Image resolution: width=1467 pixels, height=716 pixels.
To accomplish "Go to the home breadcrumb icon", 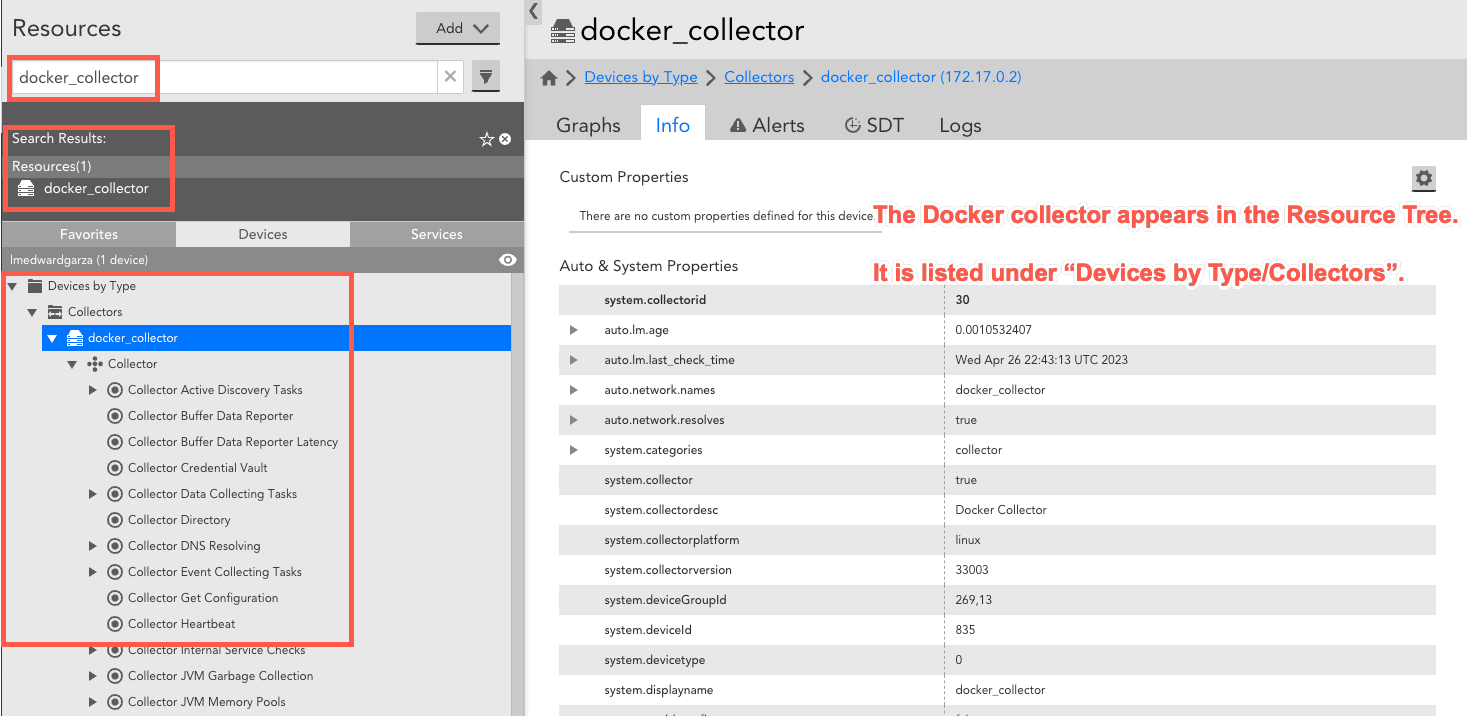I will pyautogui.click(x=548, y=77).
